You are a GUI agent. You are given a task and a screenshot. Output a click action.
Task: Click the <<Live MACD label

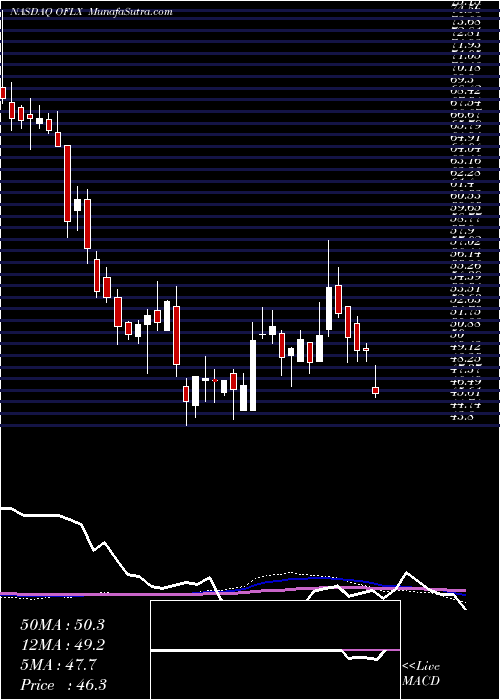(421, 674)
